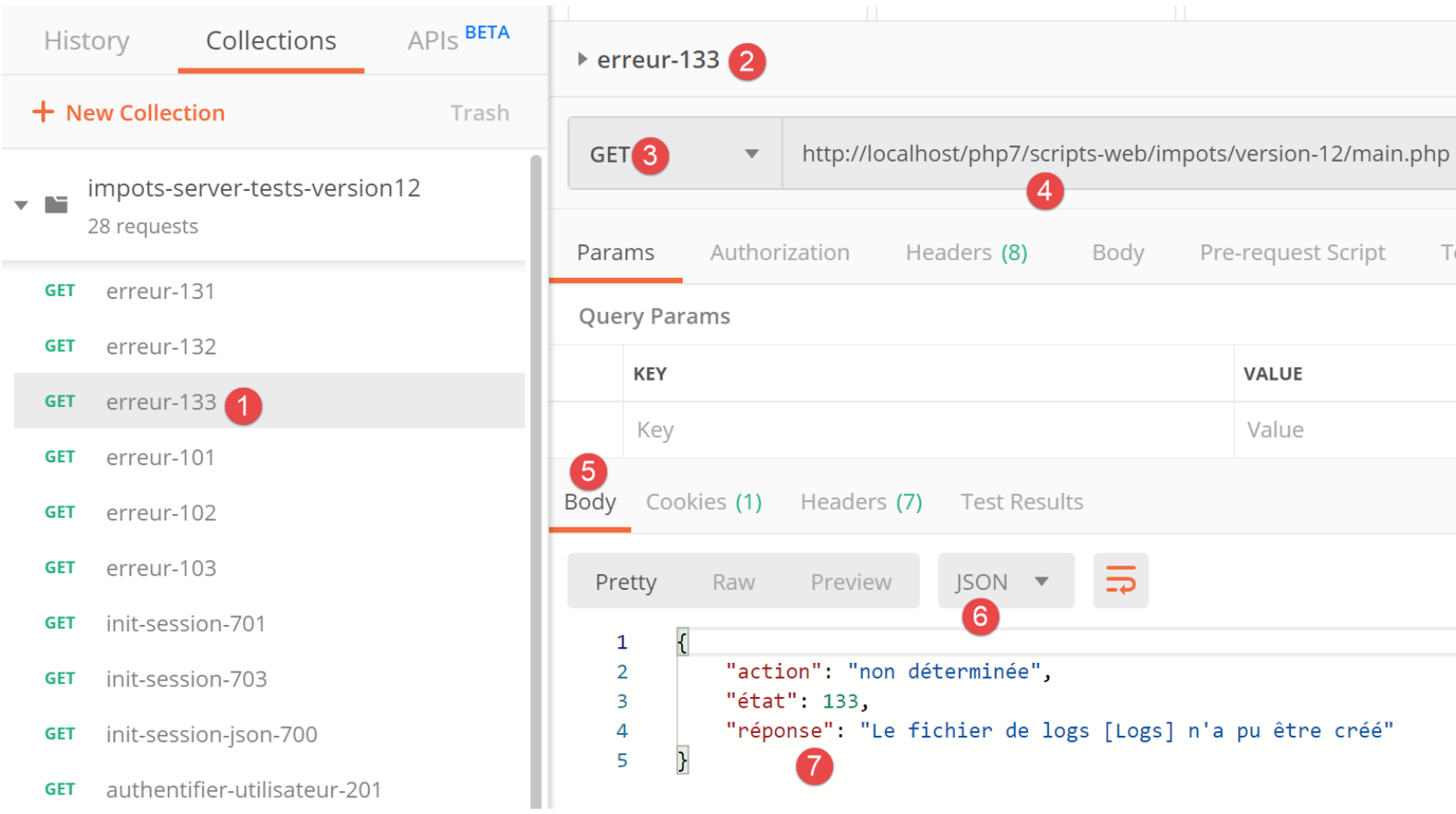Click the collection folder icon
The image size is (1456, 814).
[x=56, y=205]
